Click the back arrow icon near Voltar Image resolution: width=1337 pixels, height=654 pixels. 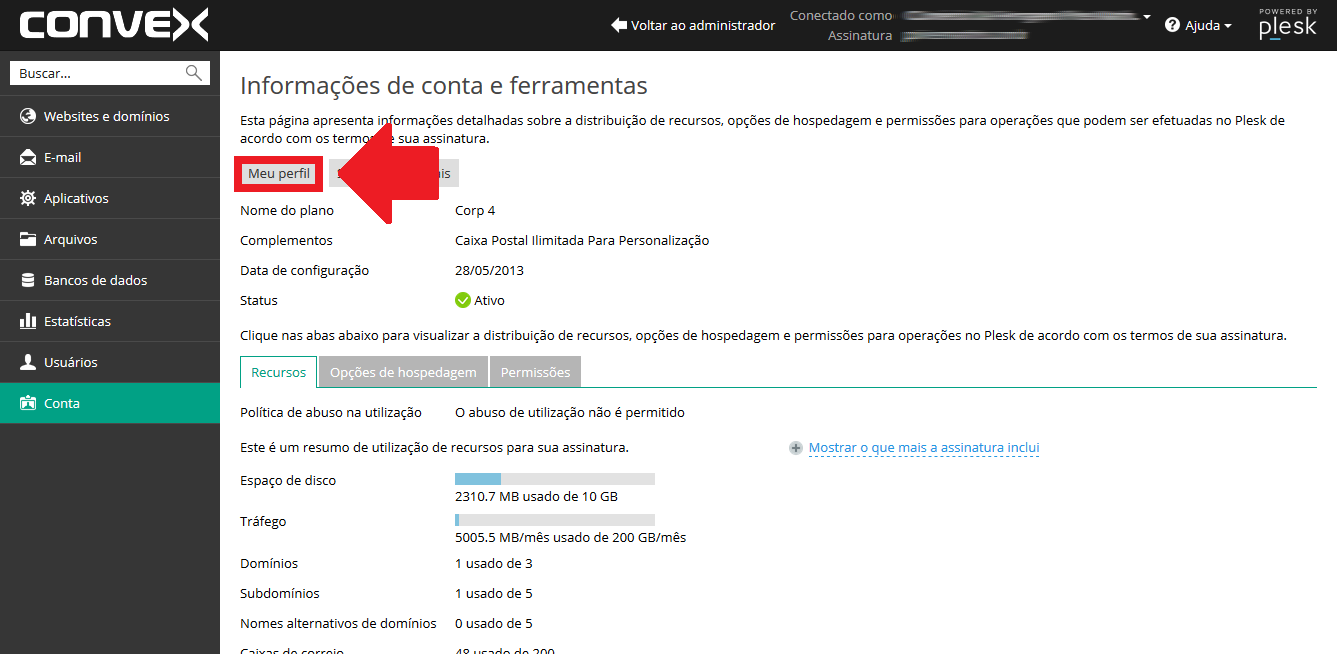pyautogui.click(x=619, y=25)
